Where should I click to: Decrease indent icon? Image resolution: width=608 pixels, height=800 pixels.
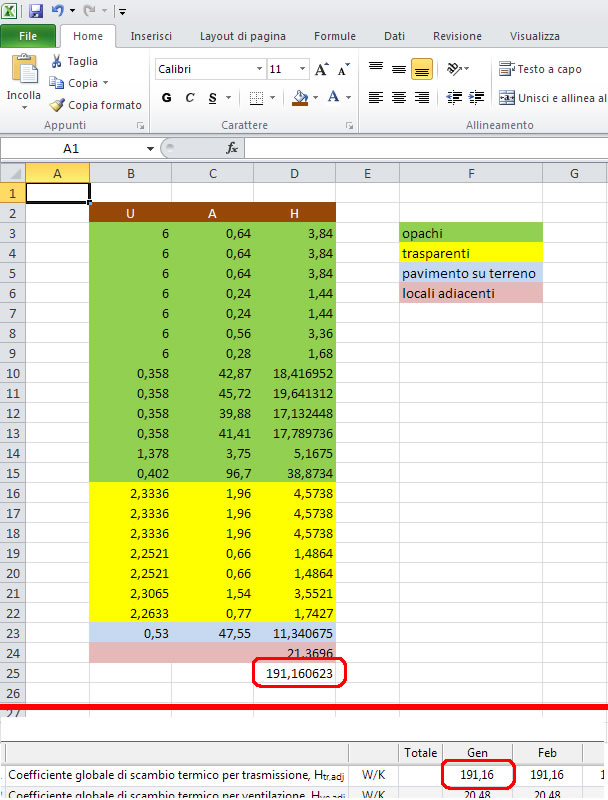454,97
